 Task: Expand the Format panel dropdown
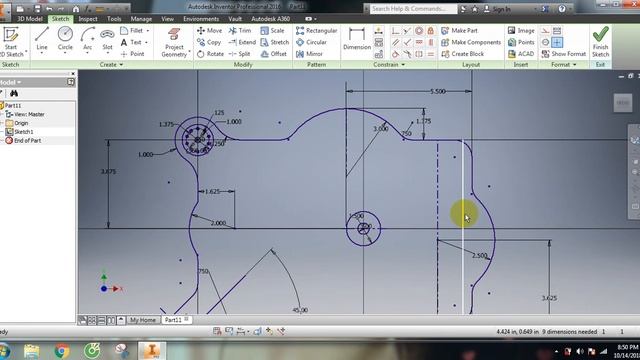(x=564, y=64)
